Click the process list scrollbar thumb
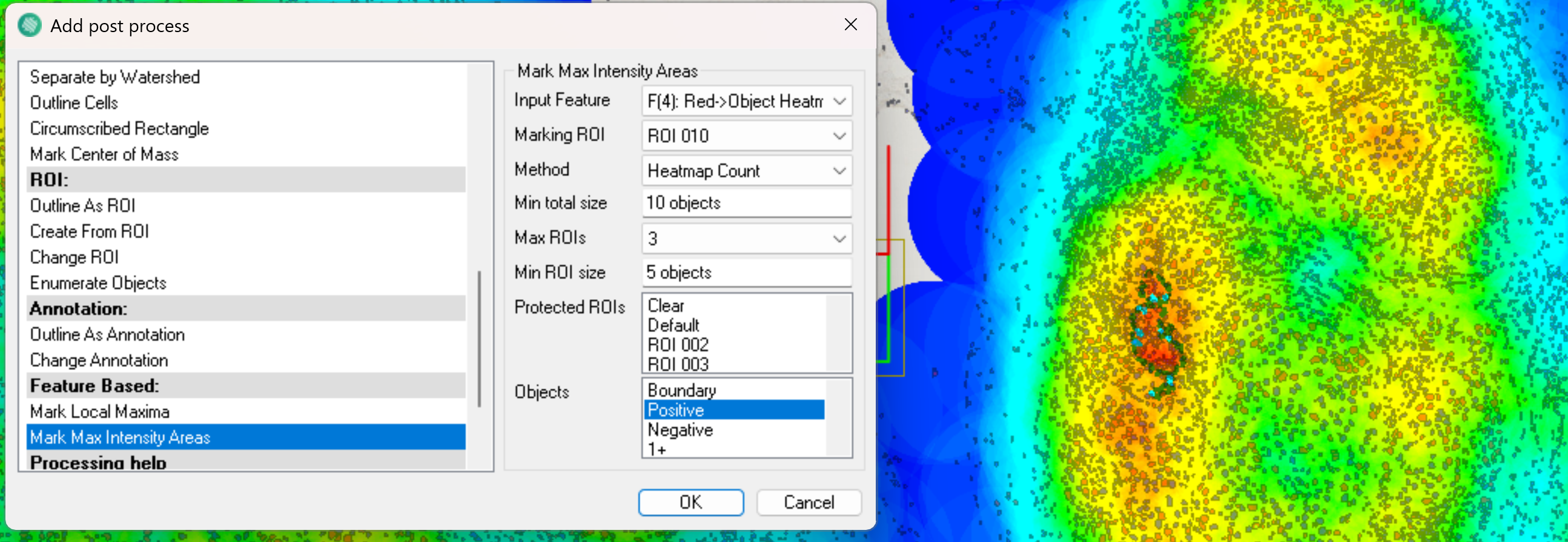 tap(480, 339)
